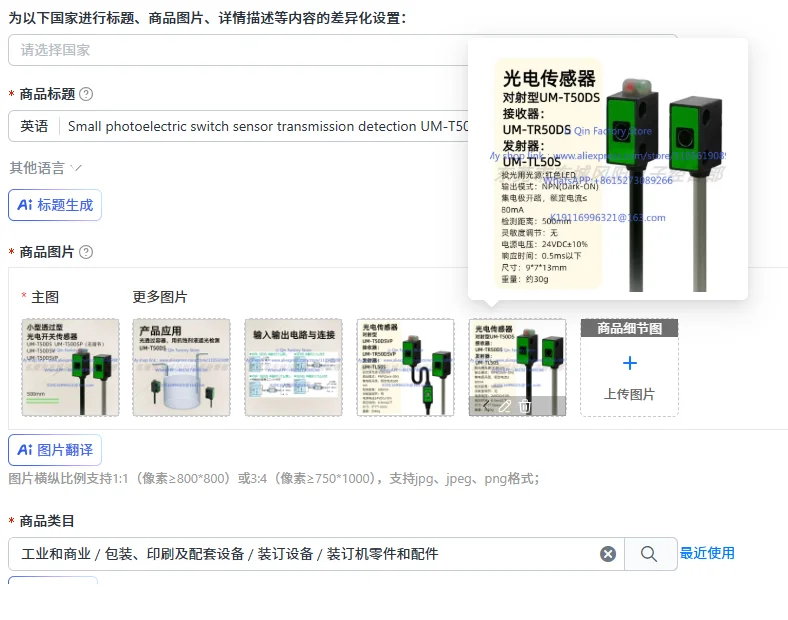
Task: Search categories with magnifier icon
Action: click(649, 554)
